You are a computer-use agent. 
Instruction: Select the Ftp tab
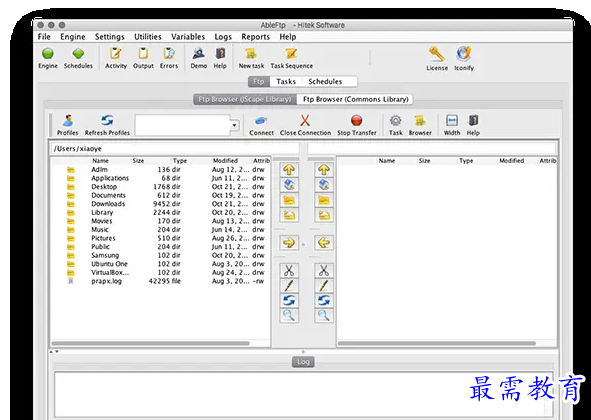[x=259, y=81]
